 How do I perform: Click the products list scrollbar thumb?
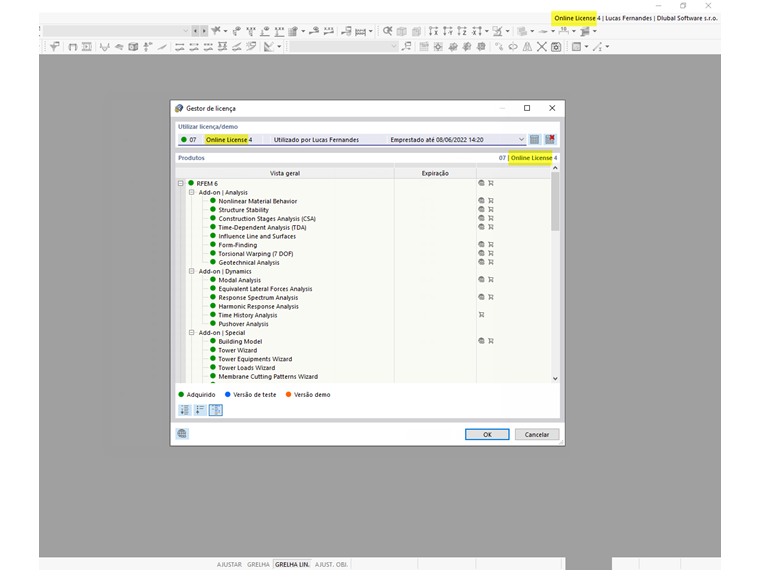(x=555, y=202)
